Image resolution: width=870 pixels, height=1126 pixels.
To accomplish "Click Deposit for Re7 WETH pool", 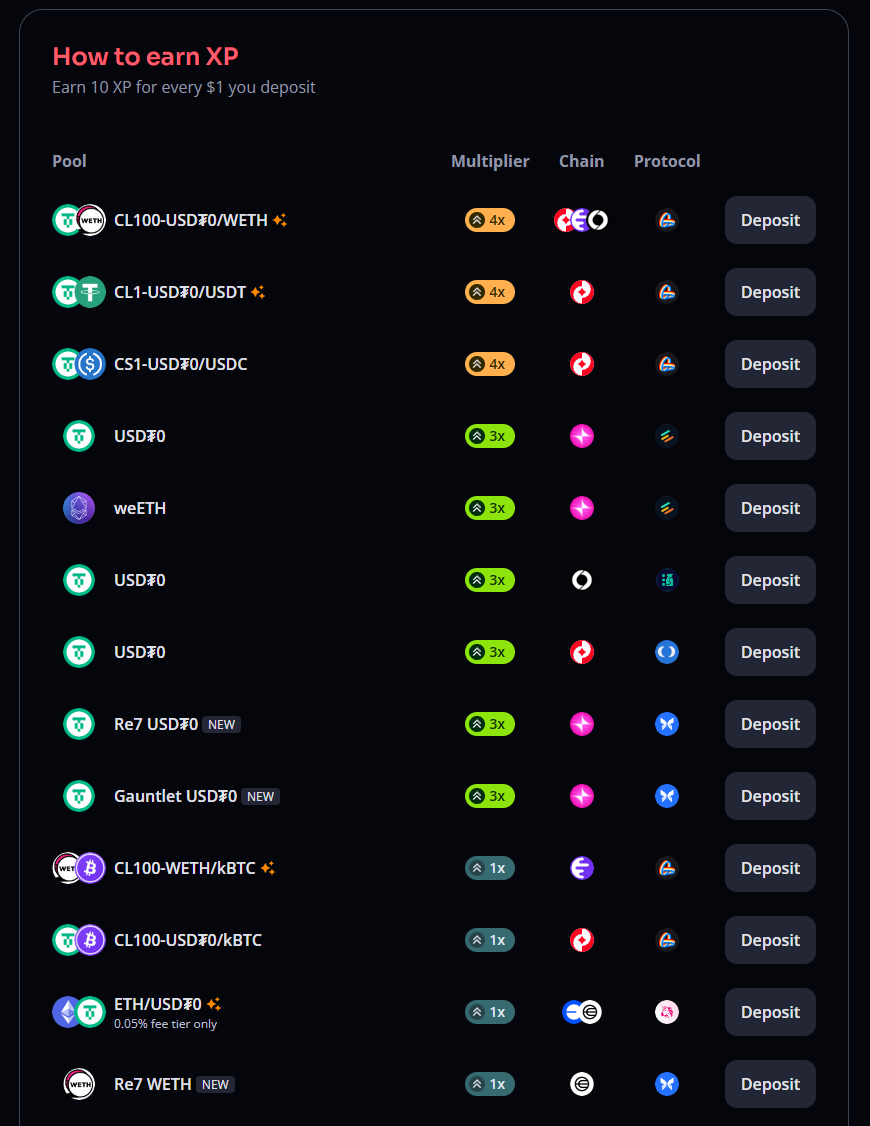I will coord(770,1084).
